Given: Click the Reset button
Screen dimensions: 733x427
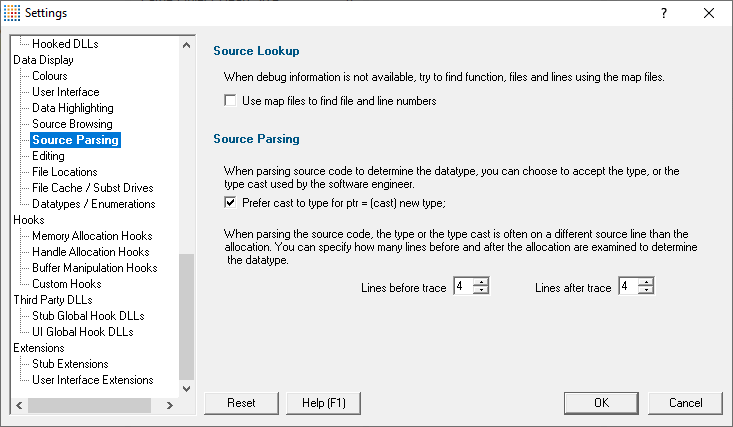Looking at the screenshot, I should (241, 403).
